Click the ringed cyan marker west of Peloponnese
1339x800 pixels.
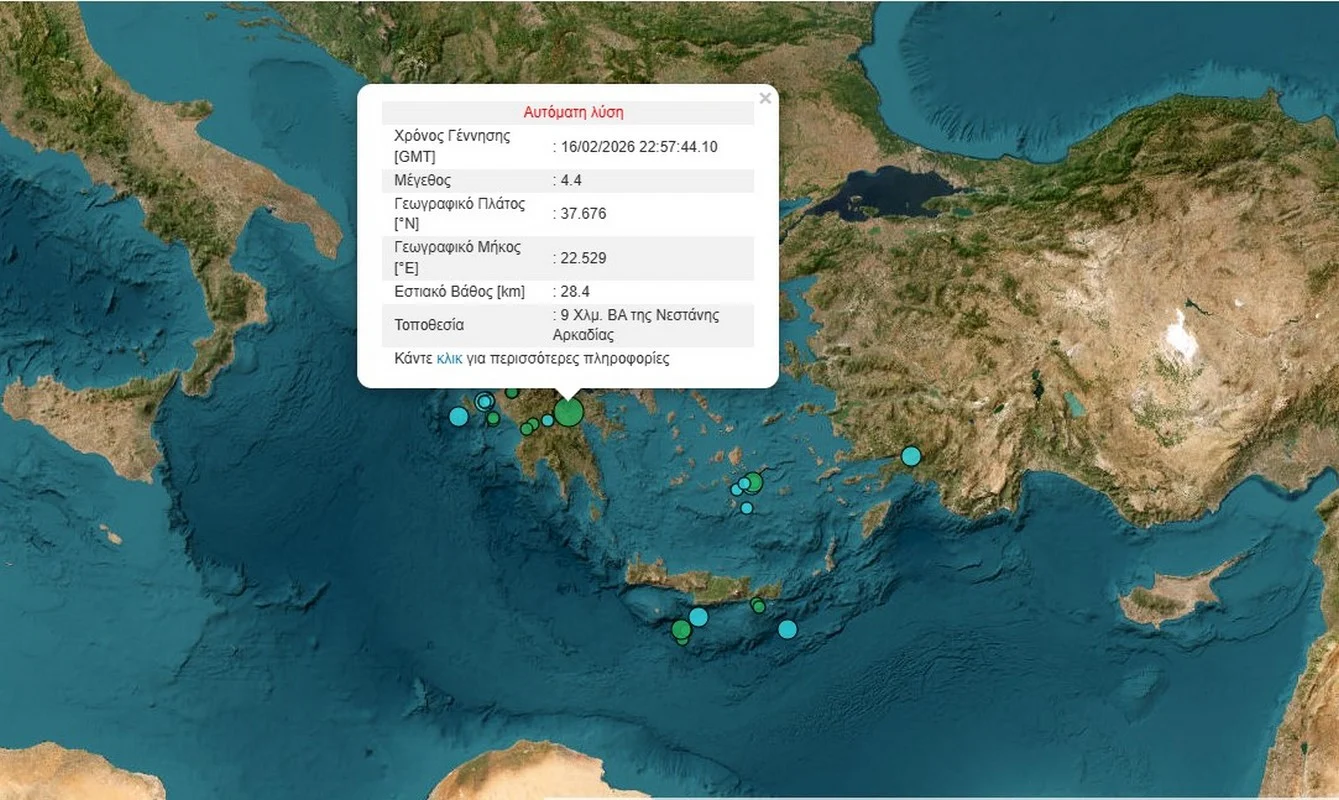click(485, 402)
